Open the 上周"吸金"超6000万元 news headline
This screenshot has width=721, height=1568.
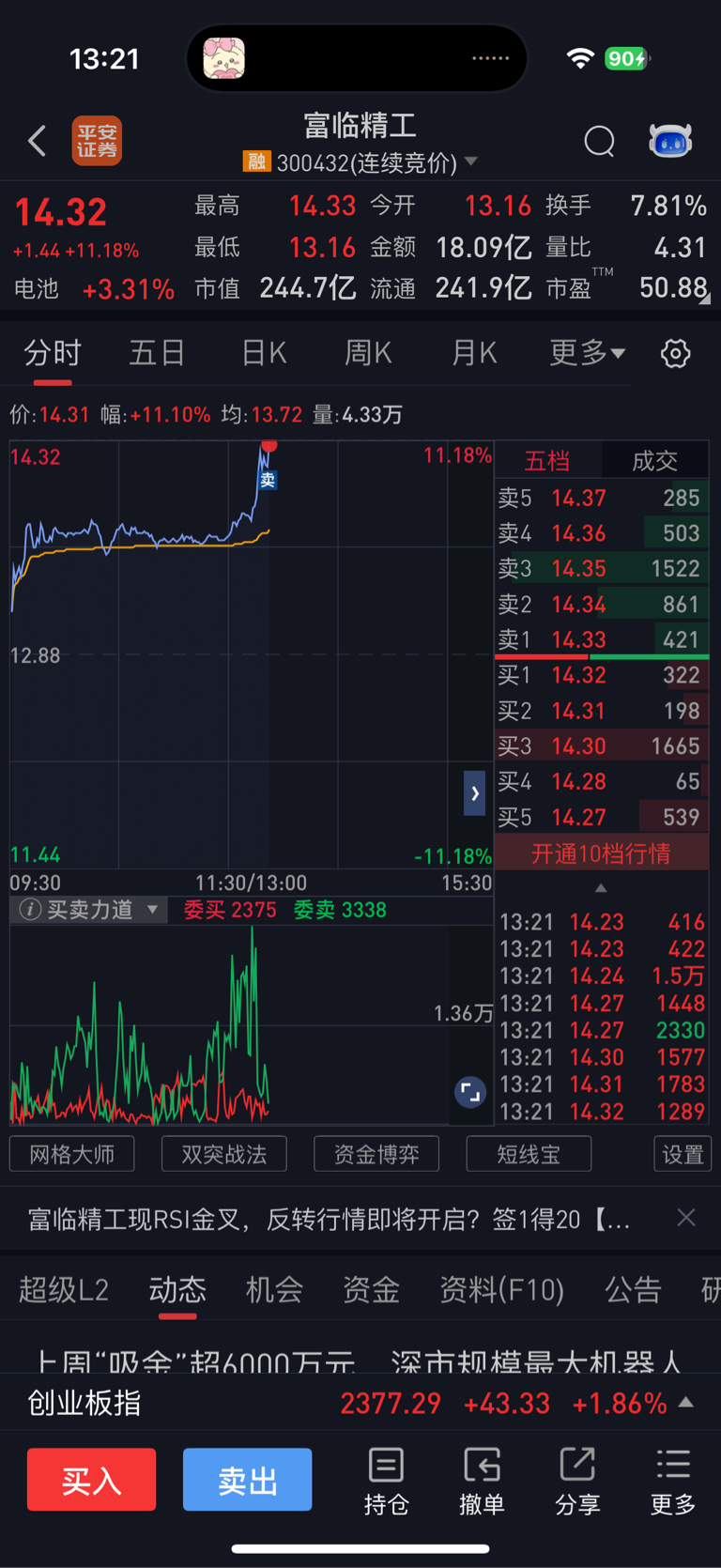pos(358,1360)
